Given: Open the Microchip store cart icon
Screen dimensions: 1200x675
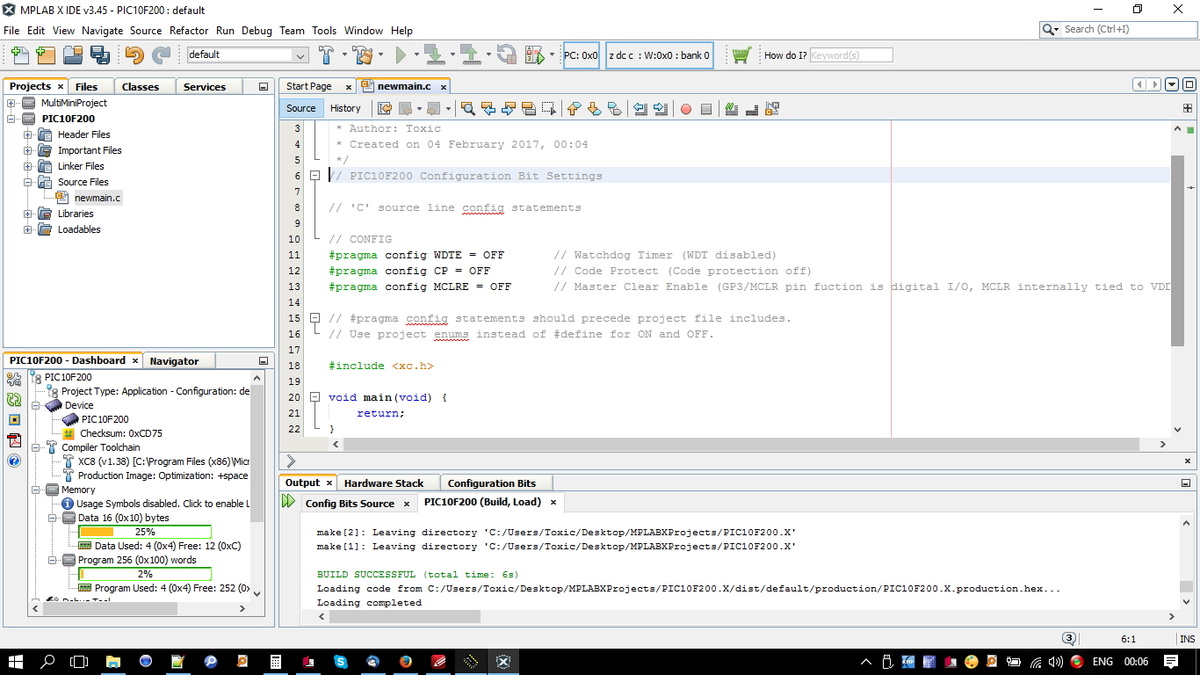Looking at the screenshot, I should click(741, 55).
